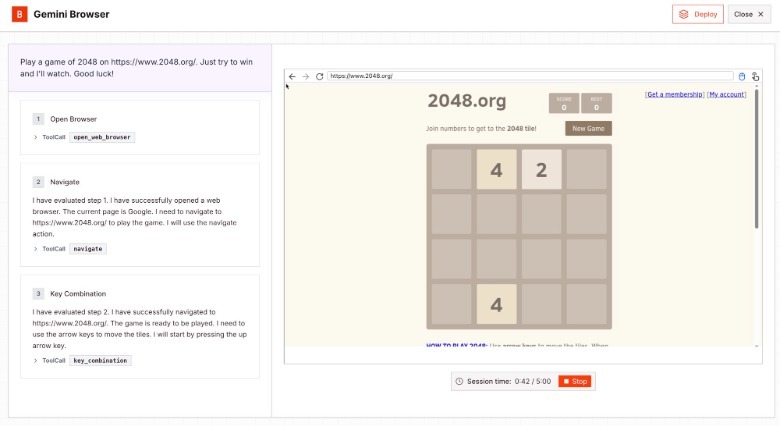Open the My account link
The width and height of the screenshot is (780, 426).
coord(726,95)
